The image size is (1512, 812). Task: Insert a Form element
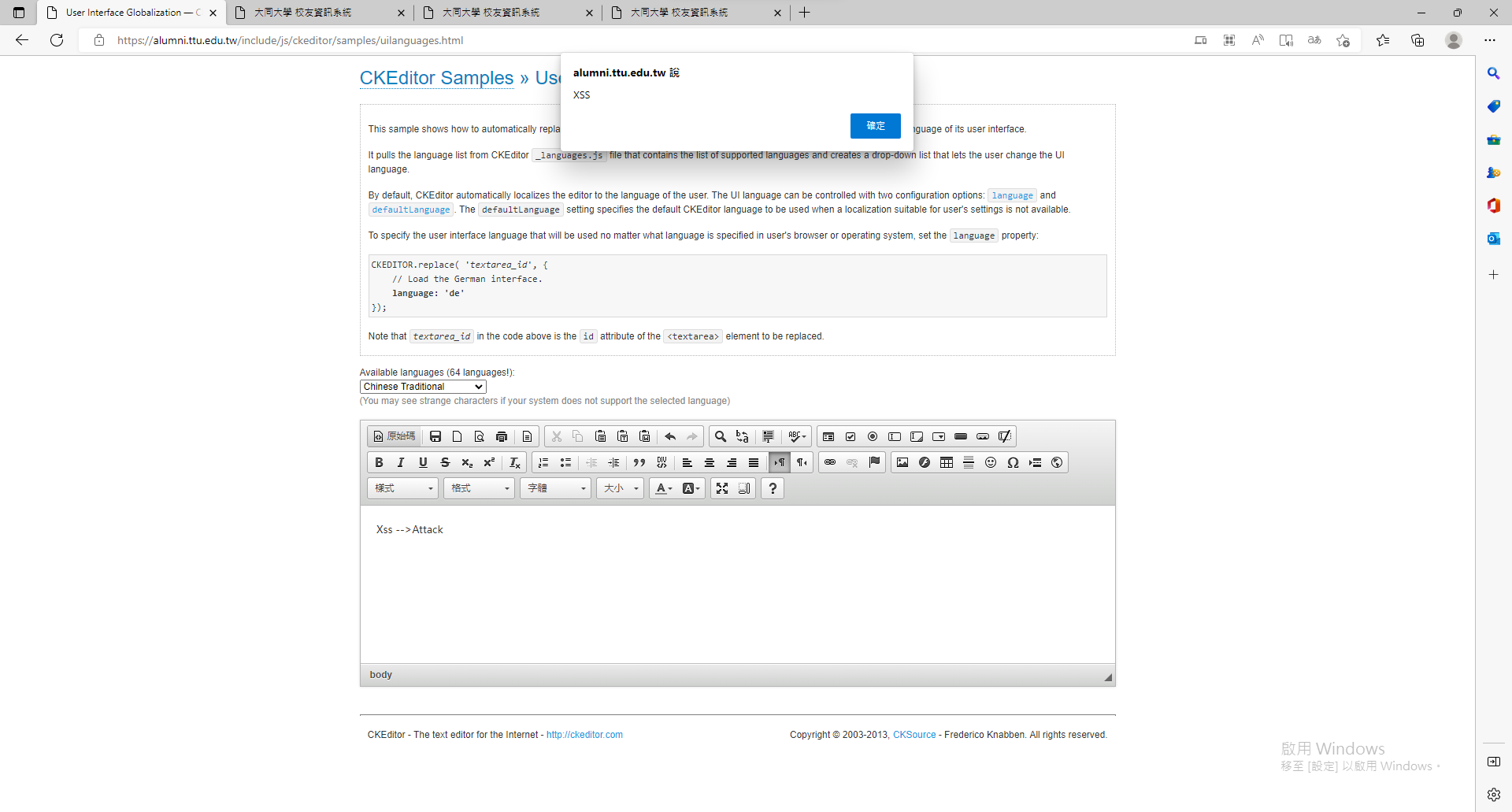tap(828, 436)
